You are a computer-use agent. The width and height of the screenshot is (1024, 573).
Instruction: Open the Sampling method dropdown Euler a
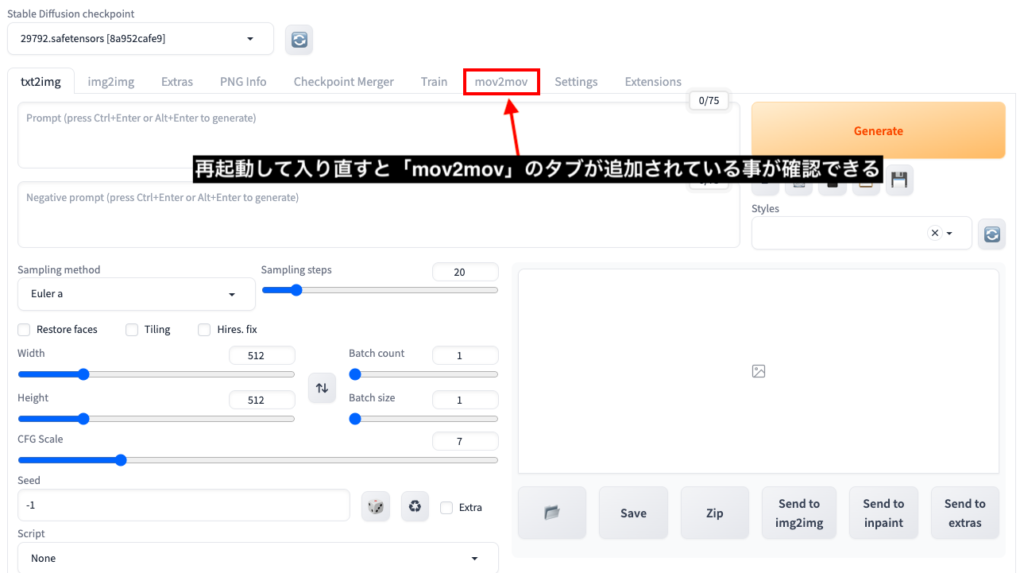(x=136, y=294)
